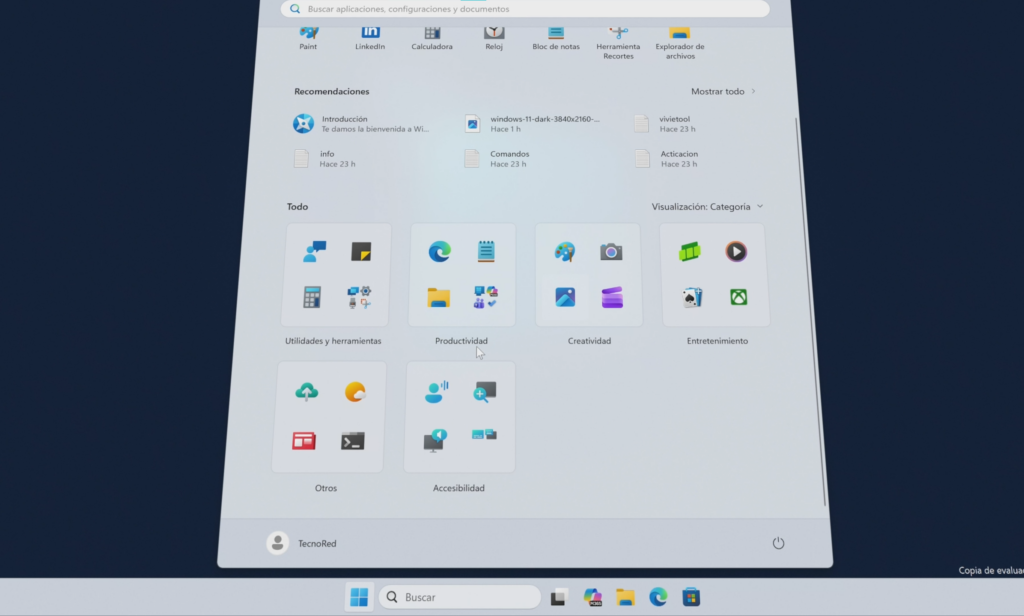Open Task View from the taskbar
Image resolution: width=1024 pixels, height=616 pixels.
pos(559,597)
